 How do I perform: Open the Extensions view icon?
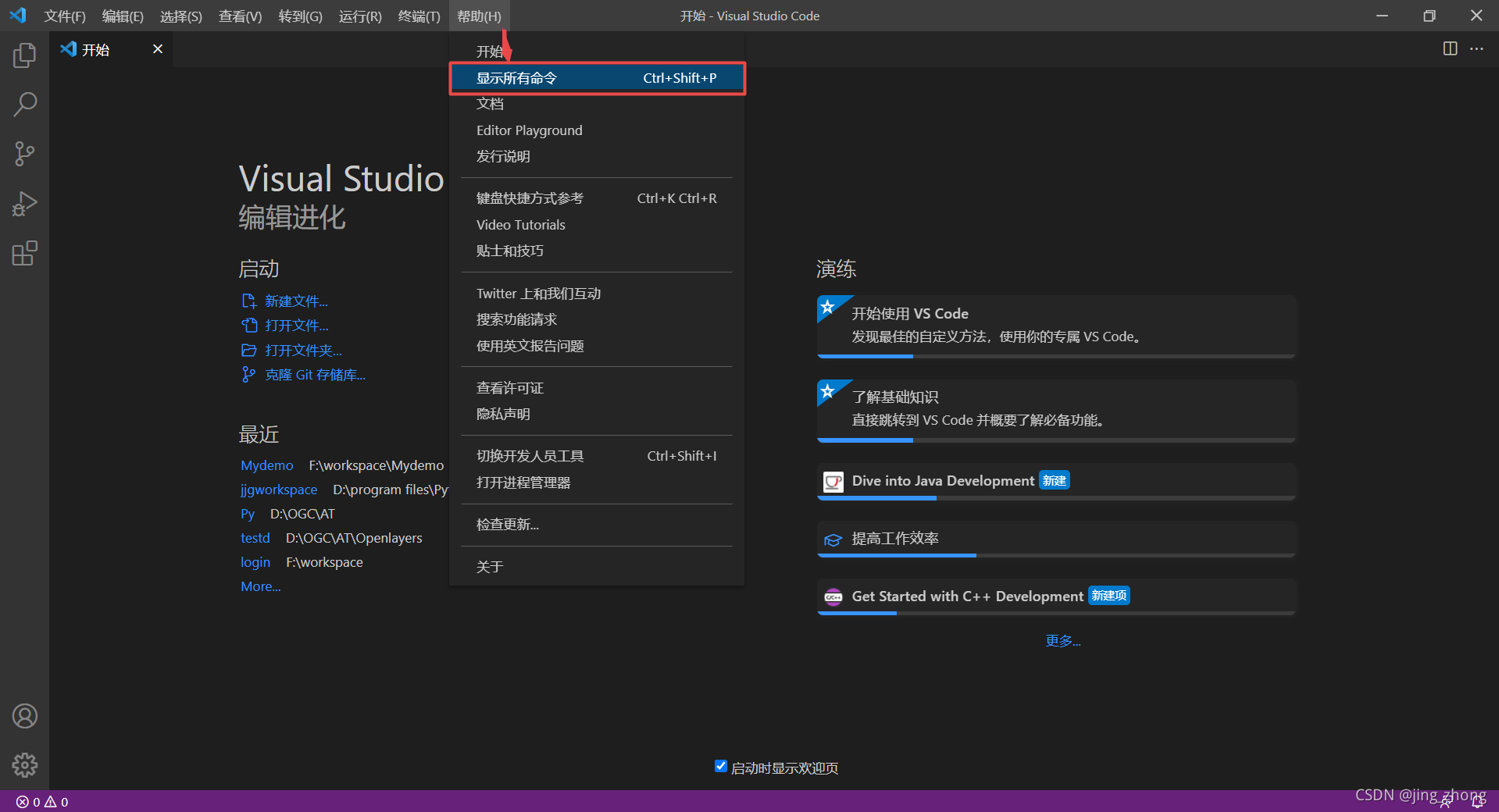tap(24, 253)
